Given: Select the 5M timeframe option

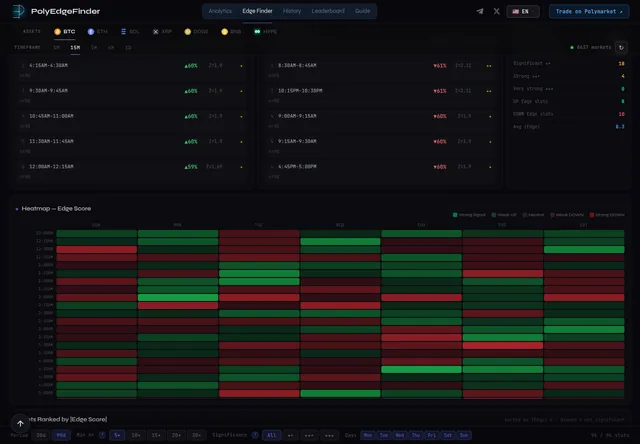Looking at the screenshot, I should coord(56,47).
